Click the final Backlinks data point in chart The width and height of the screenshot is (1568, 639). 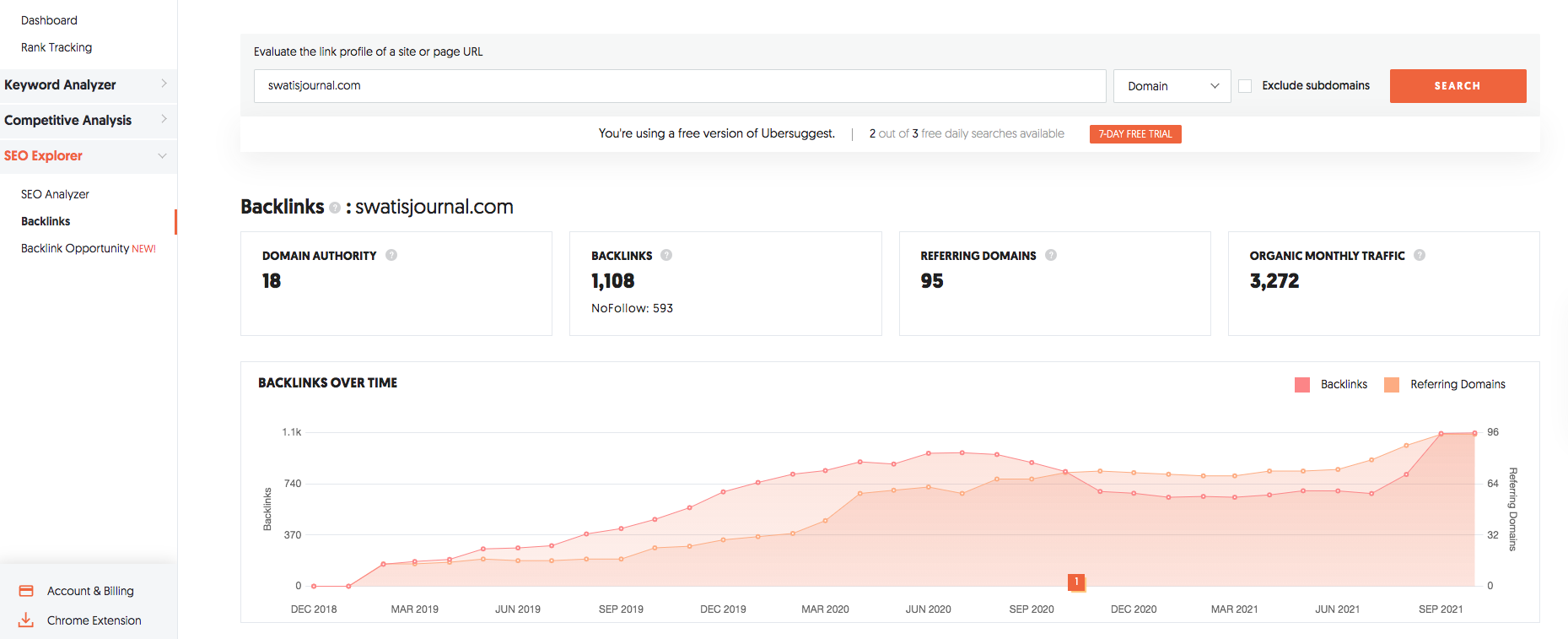coord(1475,433)
